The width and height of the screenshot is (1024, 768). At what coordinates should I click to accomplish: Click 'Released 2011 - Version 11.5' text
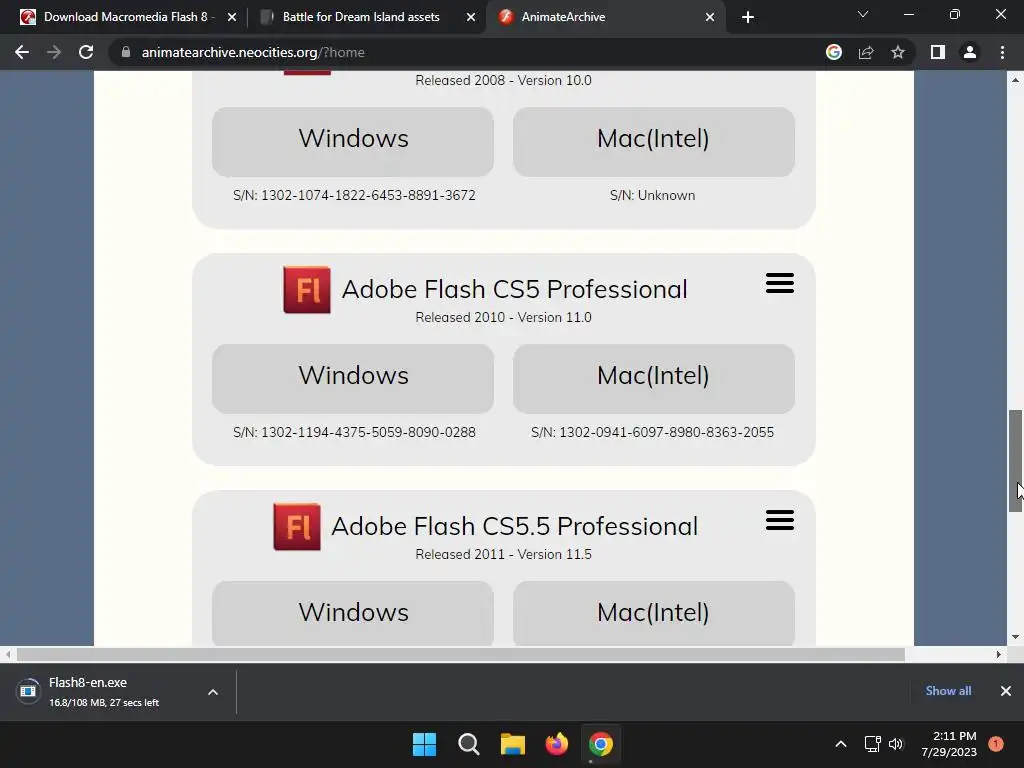(504, 554)
